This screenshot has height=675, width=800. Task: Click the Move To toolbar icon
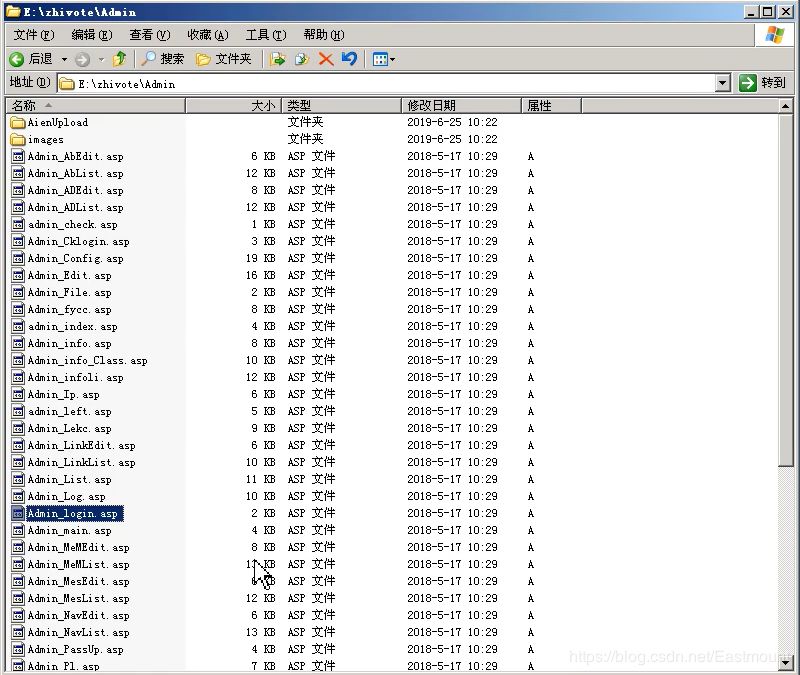click(x=279, y=59)
